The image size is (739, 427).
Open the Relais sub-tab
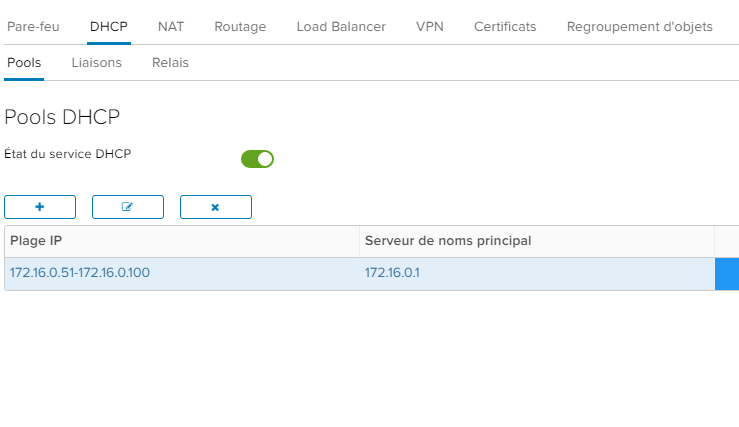click(x=170, y=63)
